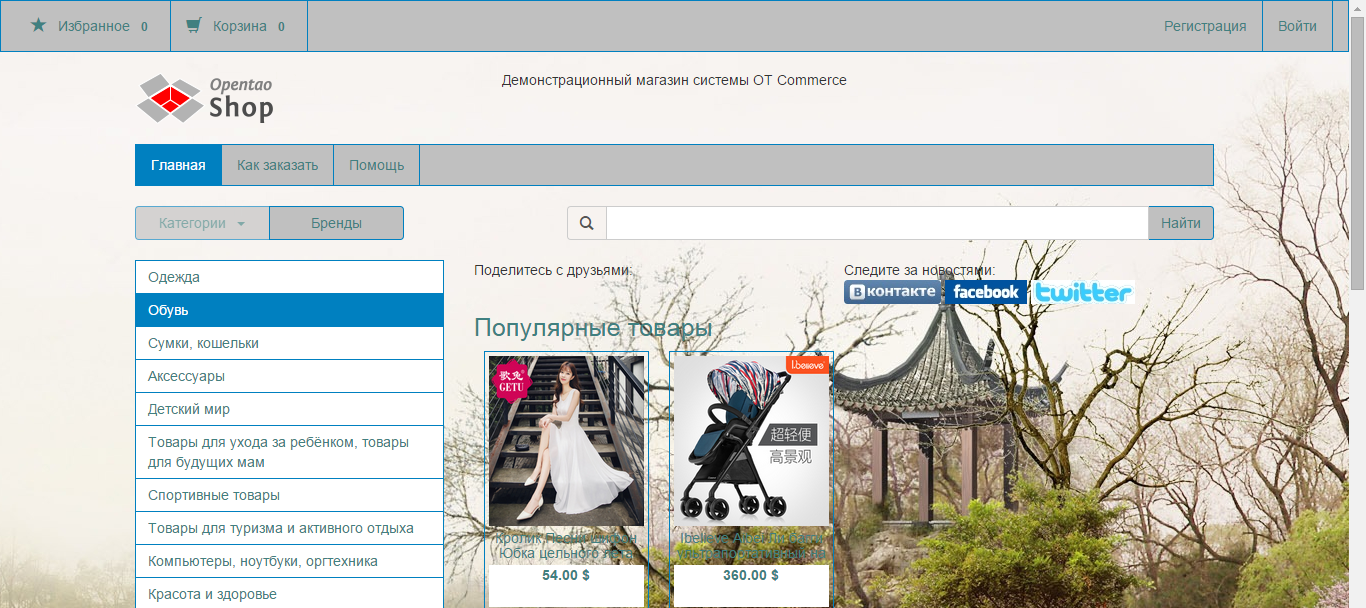Click the search magnifier icon

[x=587, y=223]
